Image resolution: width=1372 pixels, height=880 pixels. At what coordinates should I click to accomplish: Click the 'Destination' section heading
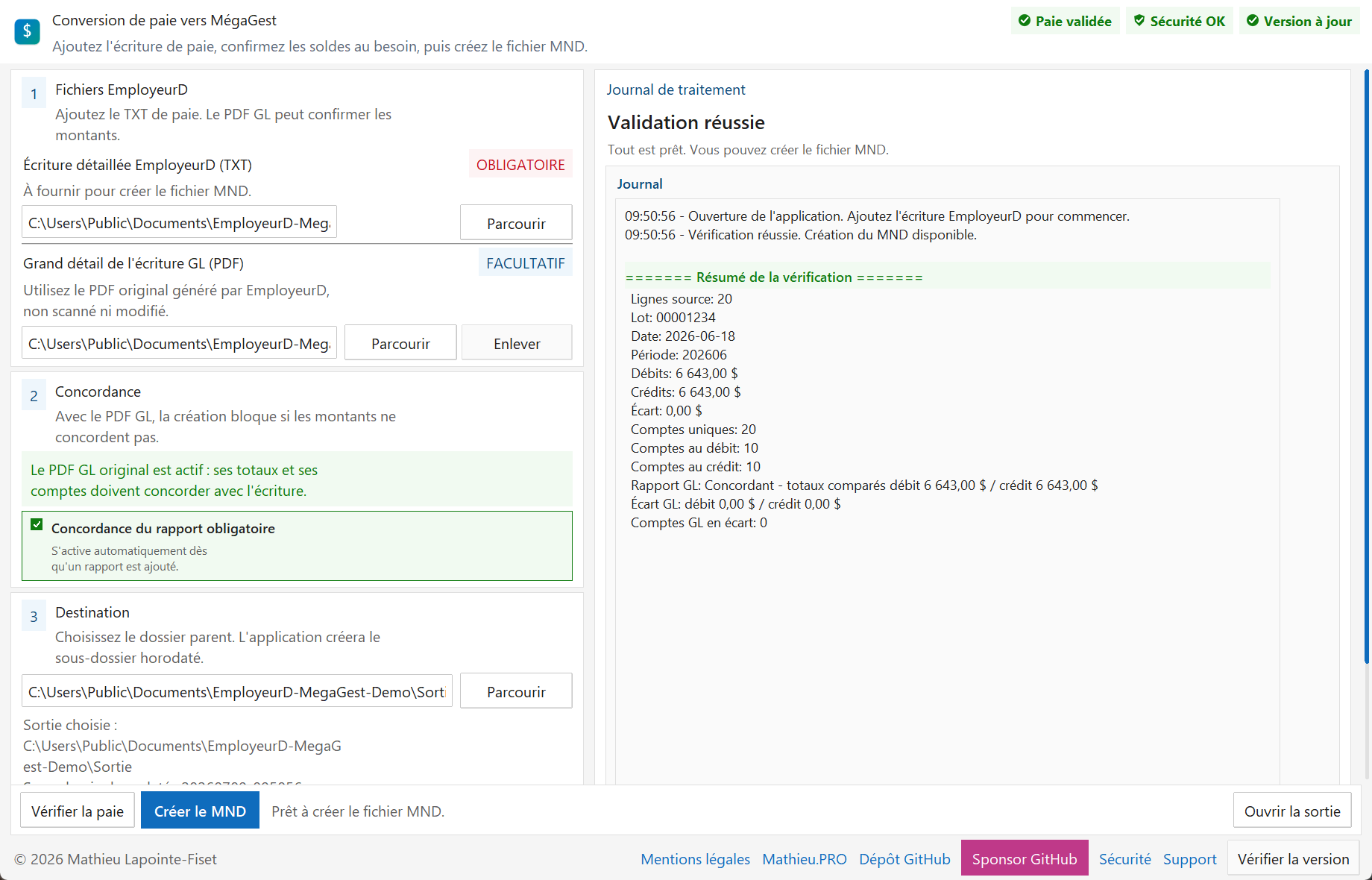[x=92, y=612]
